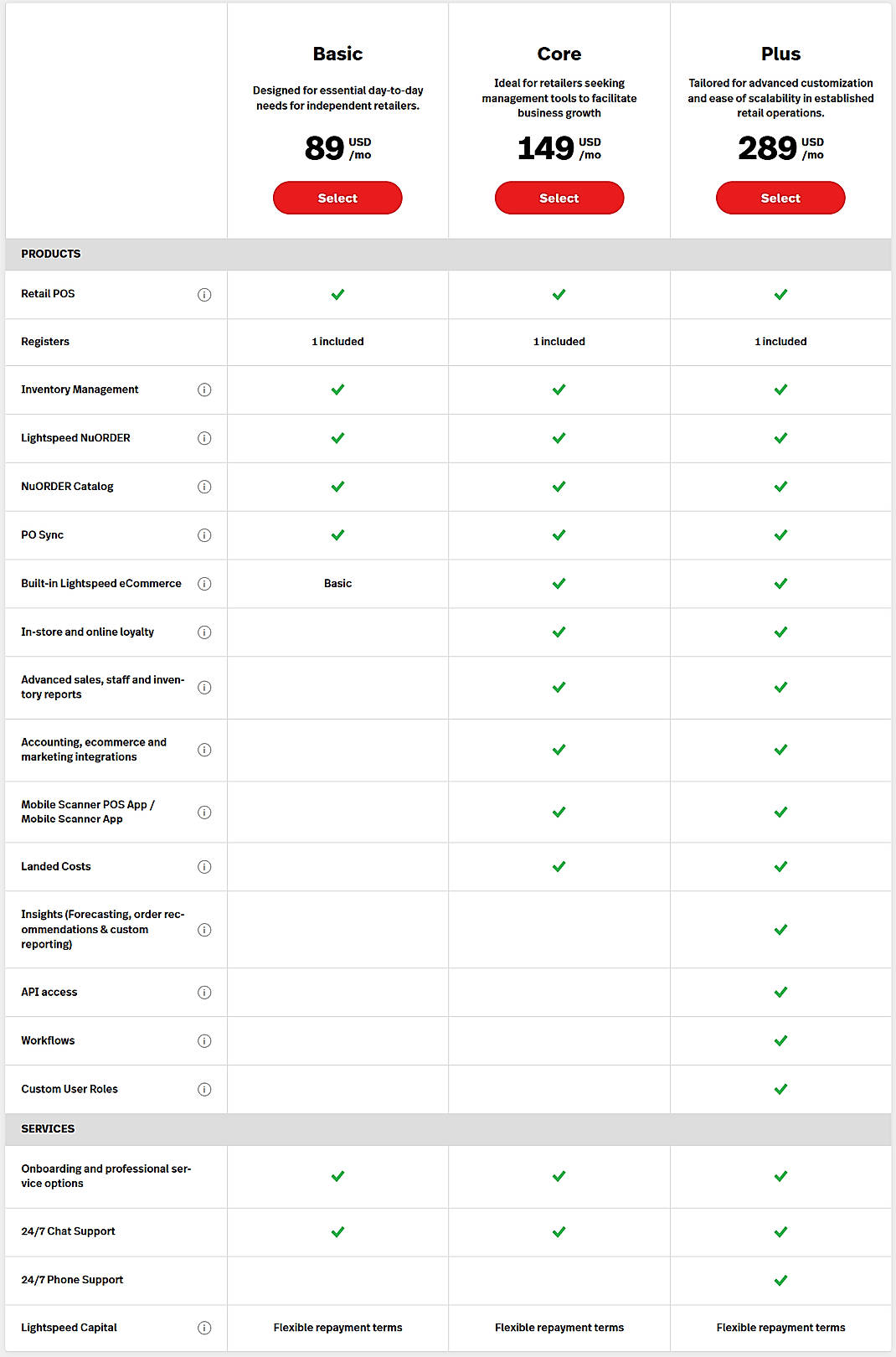Open info icon for Advanced sales reports
Screen dimensions: 896x1357
click(x=204, y=688)
